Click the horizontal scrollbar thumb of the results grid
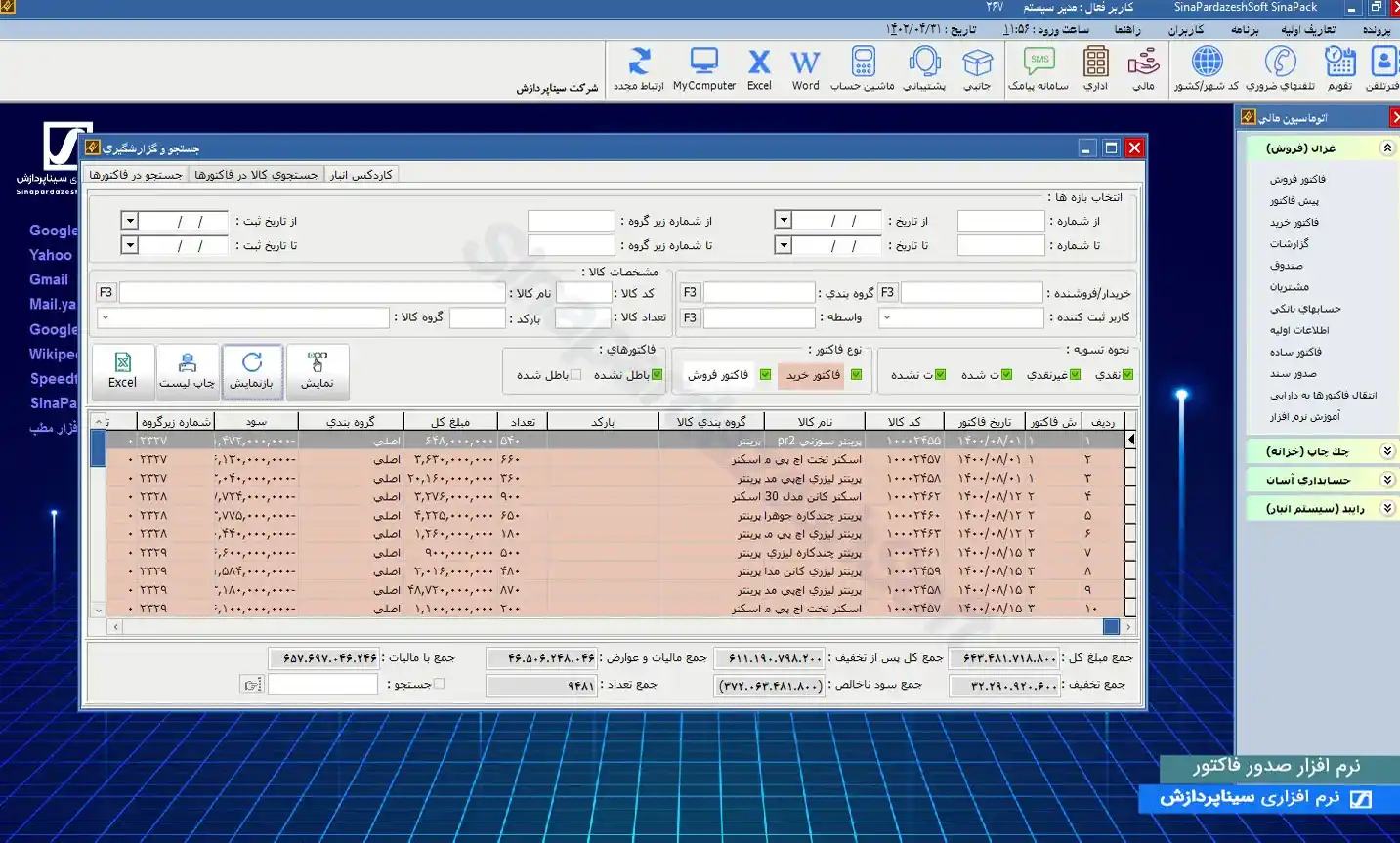The width and height of the screenshot is (1400, 843). 1111,627
